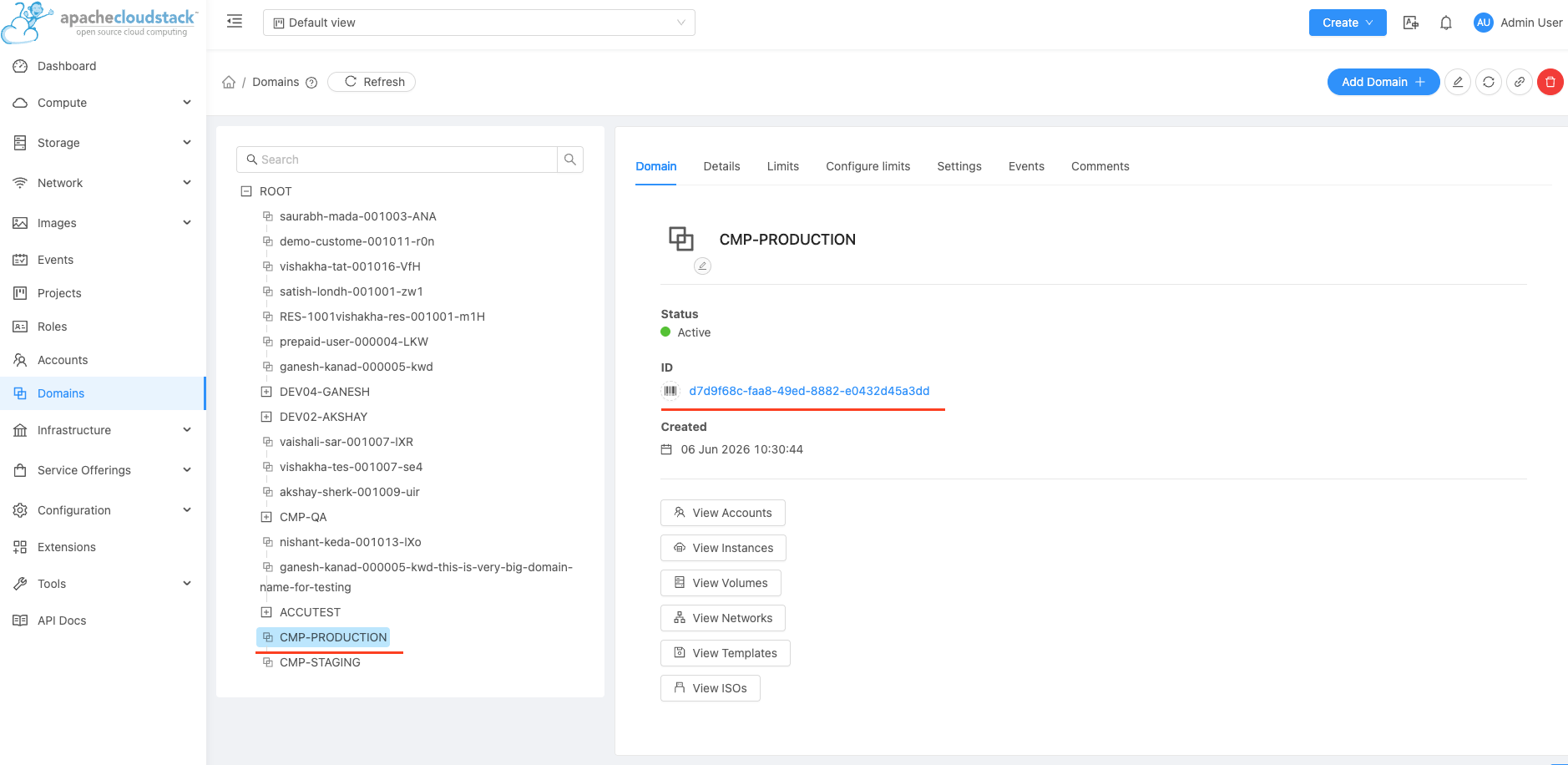
Task: Select satish-londh-001001-zw1 domain
Action: [351, 291]
